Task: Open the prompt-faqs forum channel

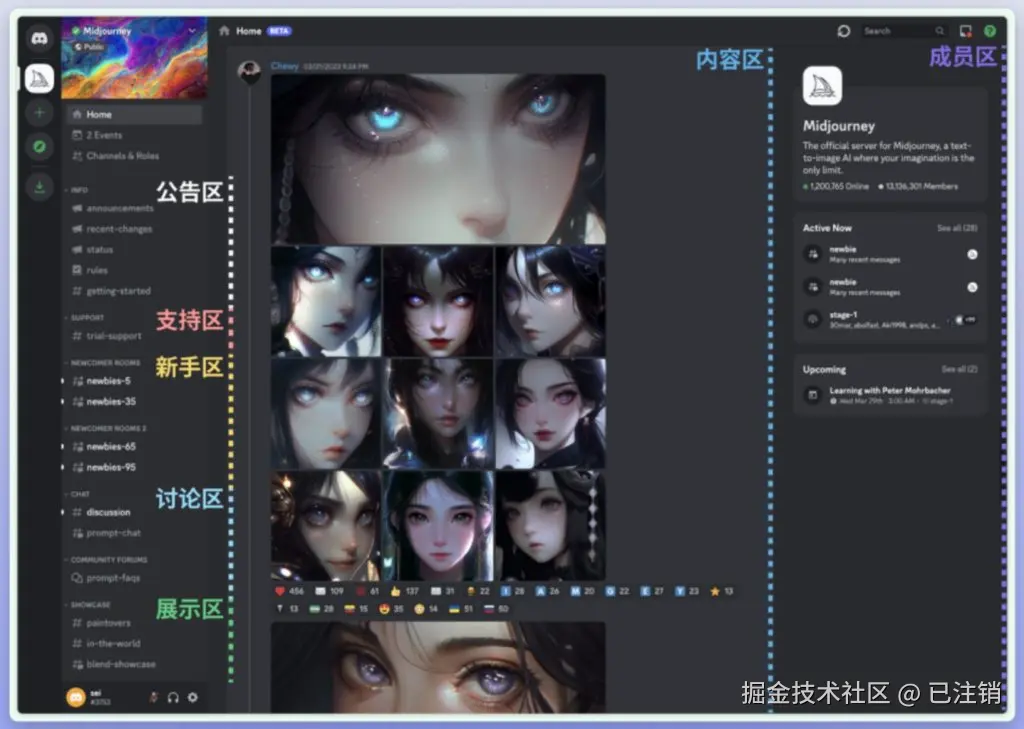Action: click(x=134, y=578)
